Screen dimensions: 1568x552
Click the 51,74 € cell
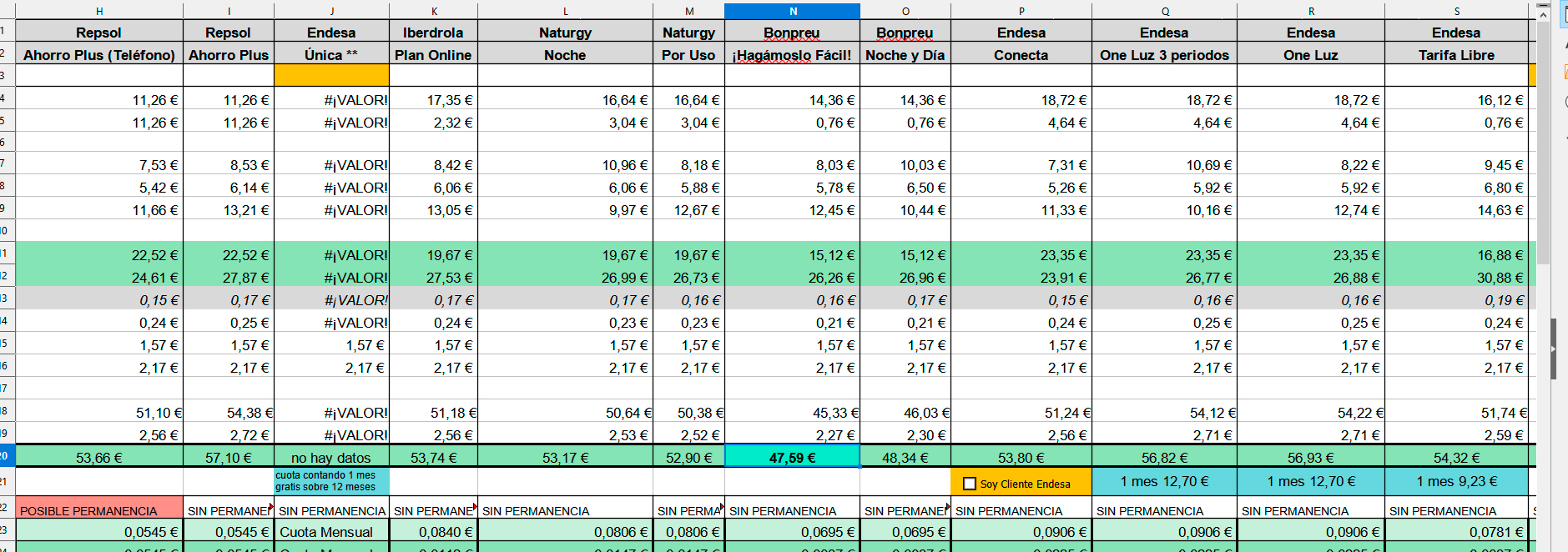click(1457, 413)
